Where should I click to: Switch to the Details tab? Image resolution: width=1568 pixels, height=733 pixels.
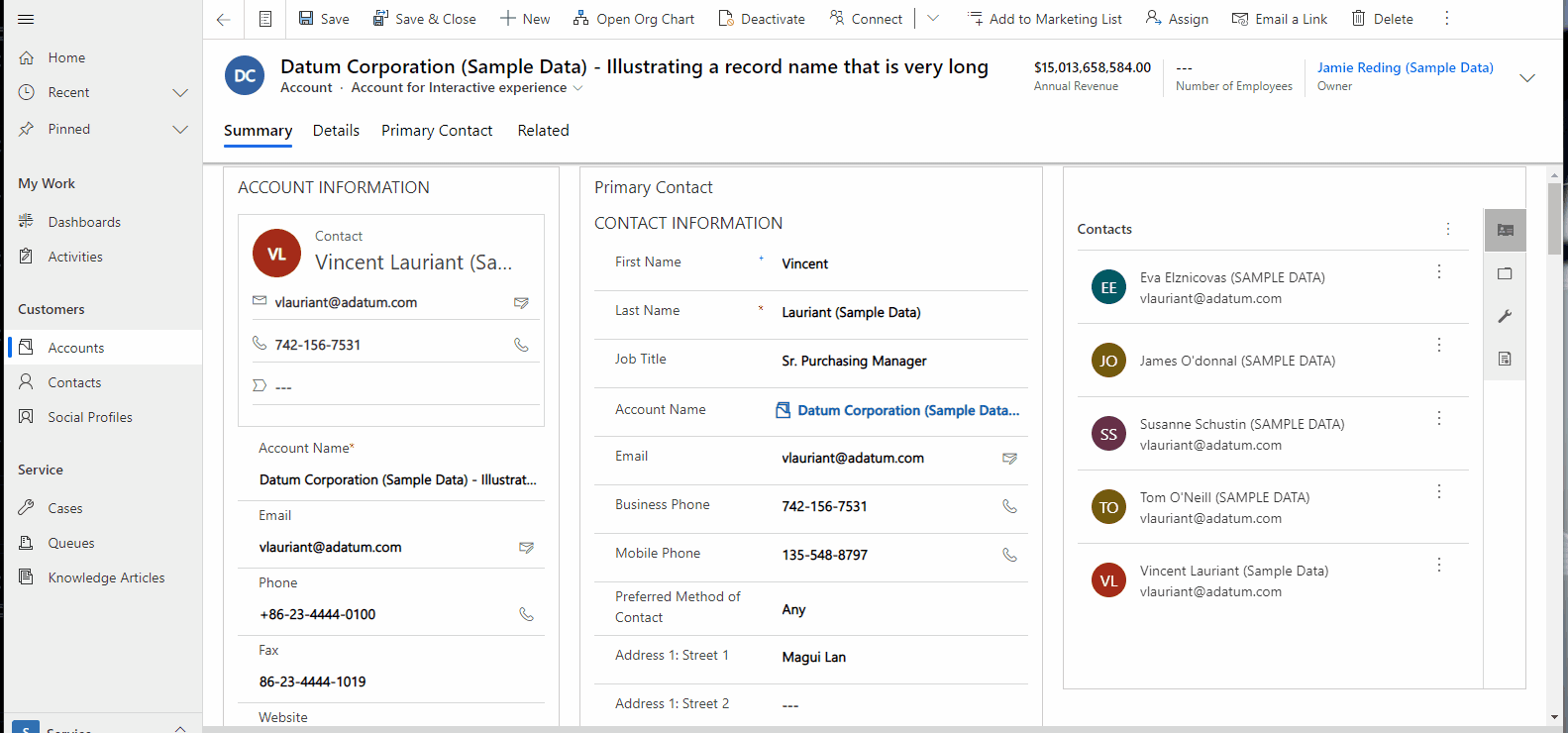pyautogui.click(x=336, y=131)
